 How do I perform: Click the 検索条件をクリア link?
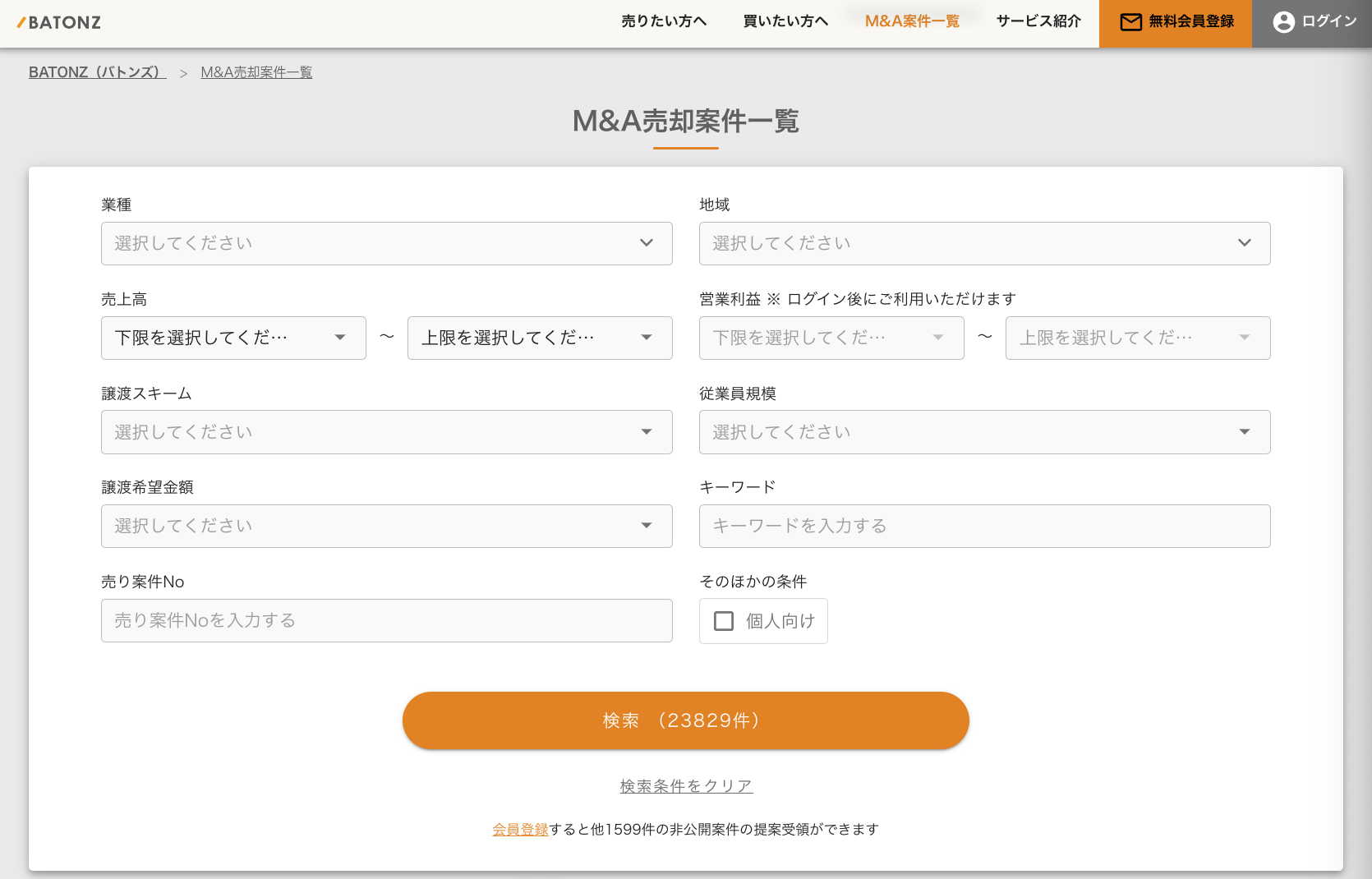click(x=686, y=786)
